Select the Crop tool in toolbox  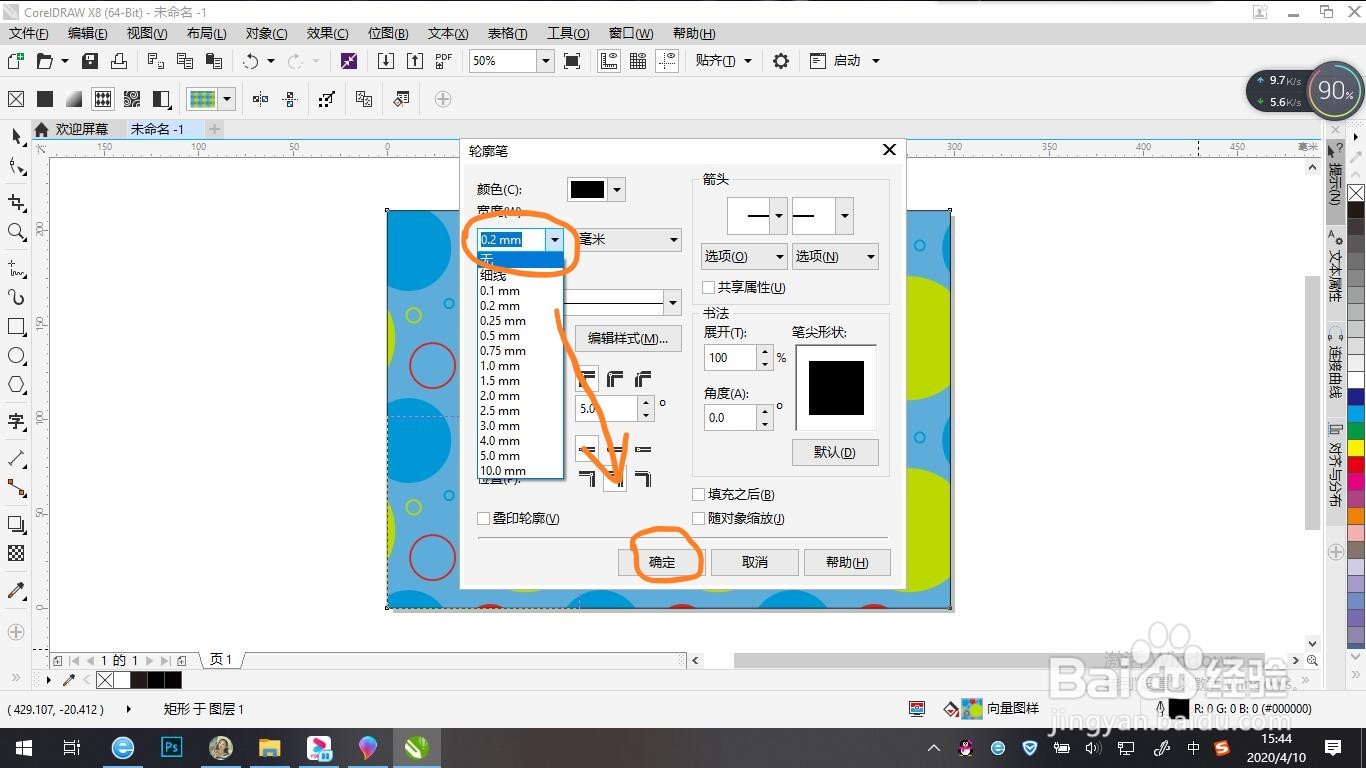pyautogui.click(x=16, y=203)
